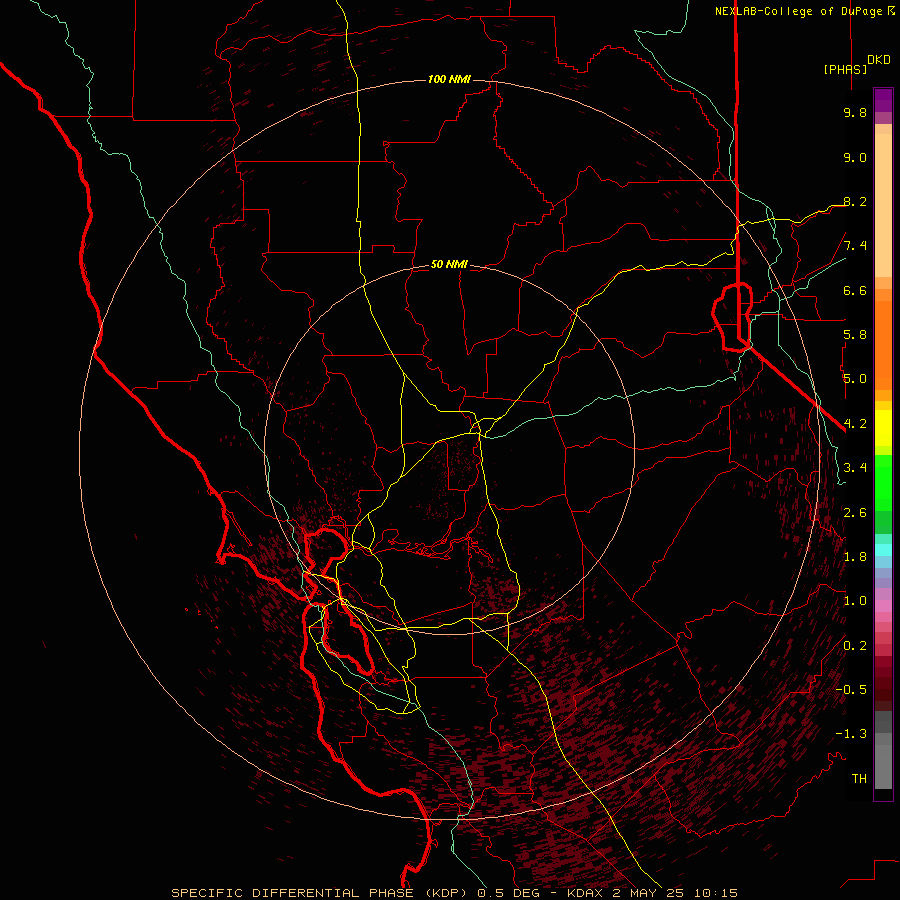This screenshot has height=900, width=900.
Task: Click the 1.0 legend value
Action: click(x=855, y=601)
